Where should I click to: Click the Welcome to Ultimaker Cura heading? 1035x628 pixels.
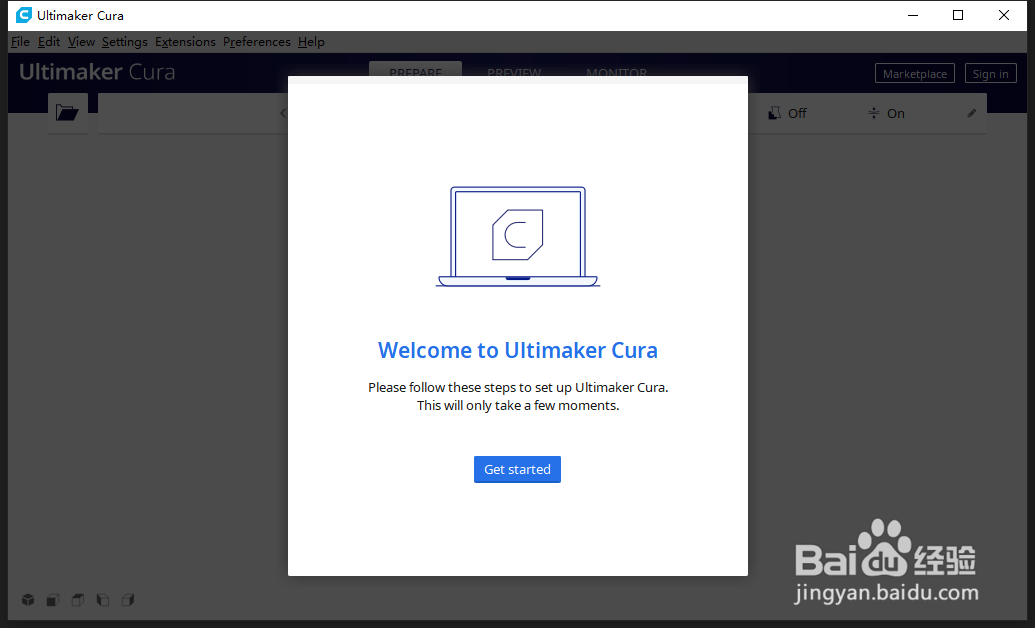click(518, 350)
